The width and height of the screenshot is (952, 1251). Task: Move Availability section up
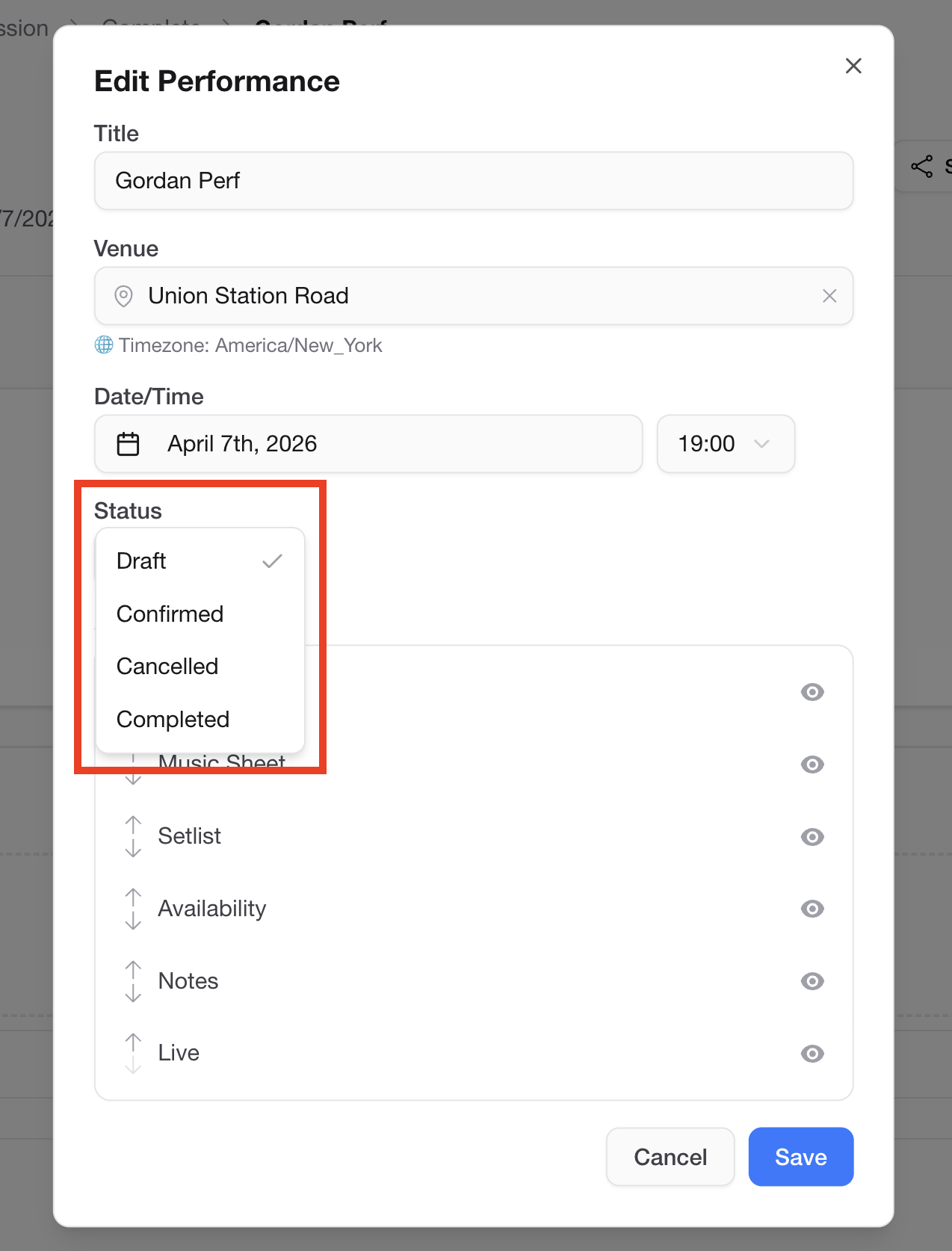pos(133,897)
